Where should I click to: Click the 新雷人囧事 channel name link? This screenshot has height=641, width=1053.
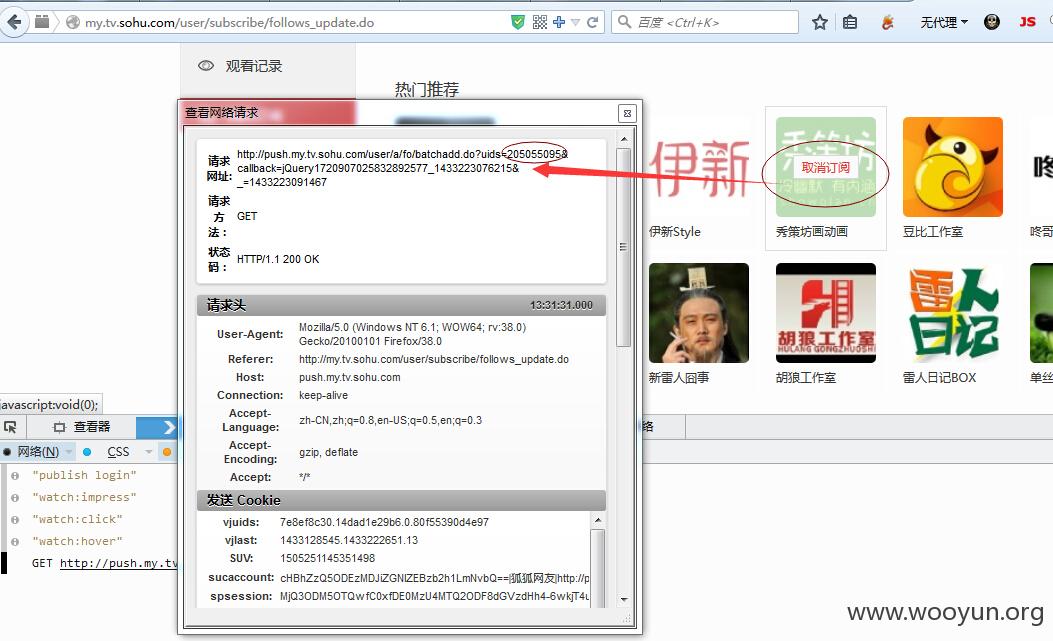(679, 378)
